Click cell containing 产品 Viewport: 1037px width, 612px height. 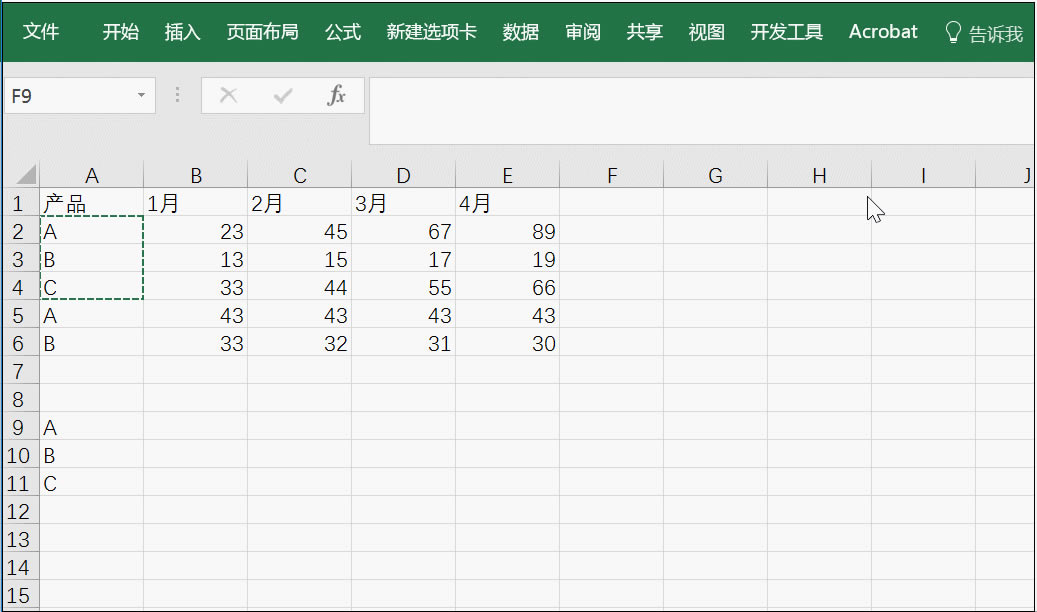point(91,202)
